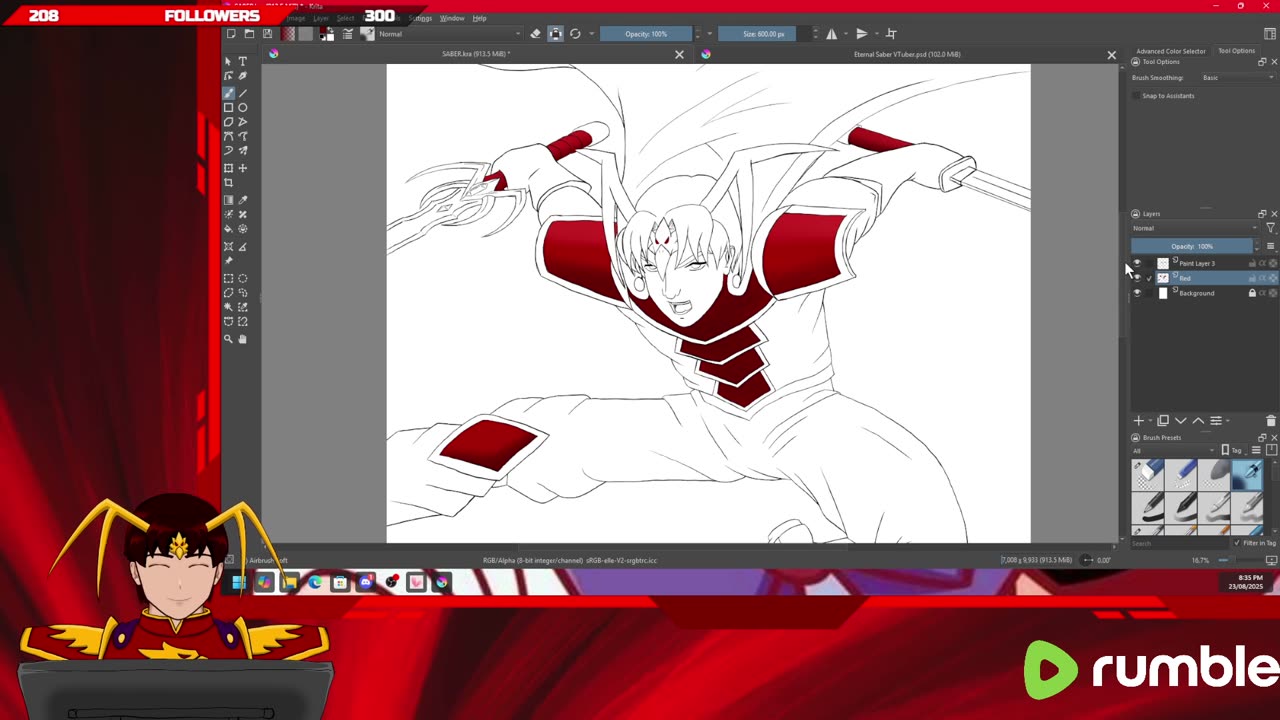Select the Fill bucket tool
This screenshot has height=720, width=1280.
229,229
